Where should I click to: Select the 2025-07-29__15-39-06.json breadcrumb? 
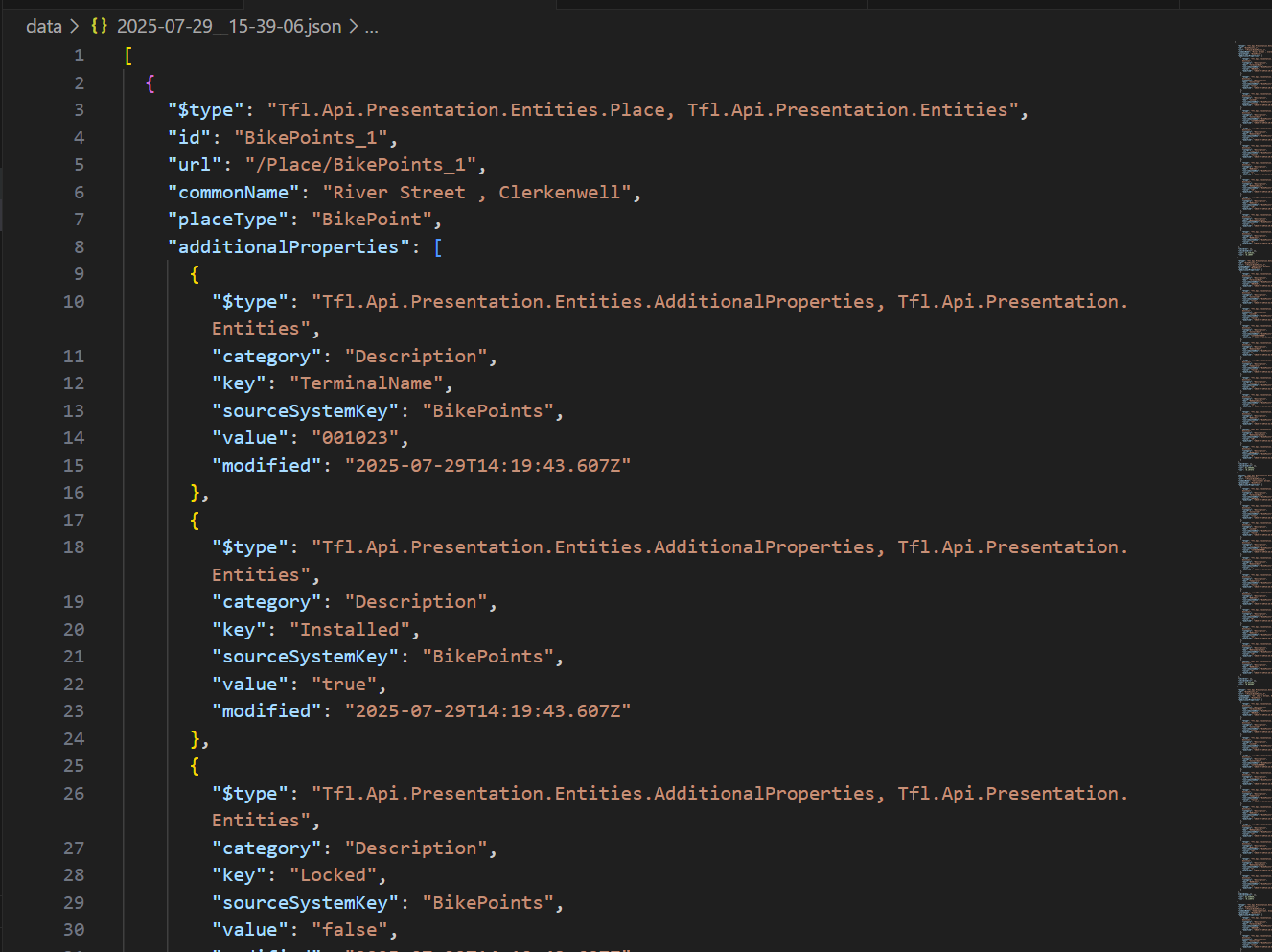229,26
